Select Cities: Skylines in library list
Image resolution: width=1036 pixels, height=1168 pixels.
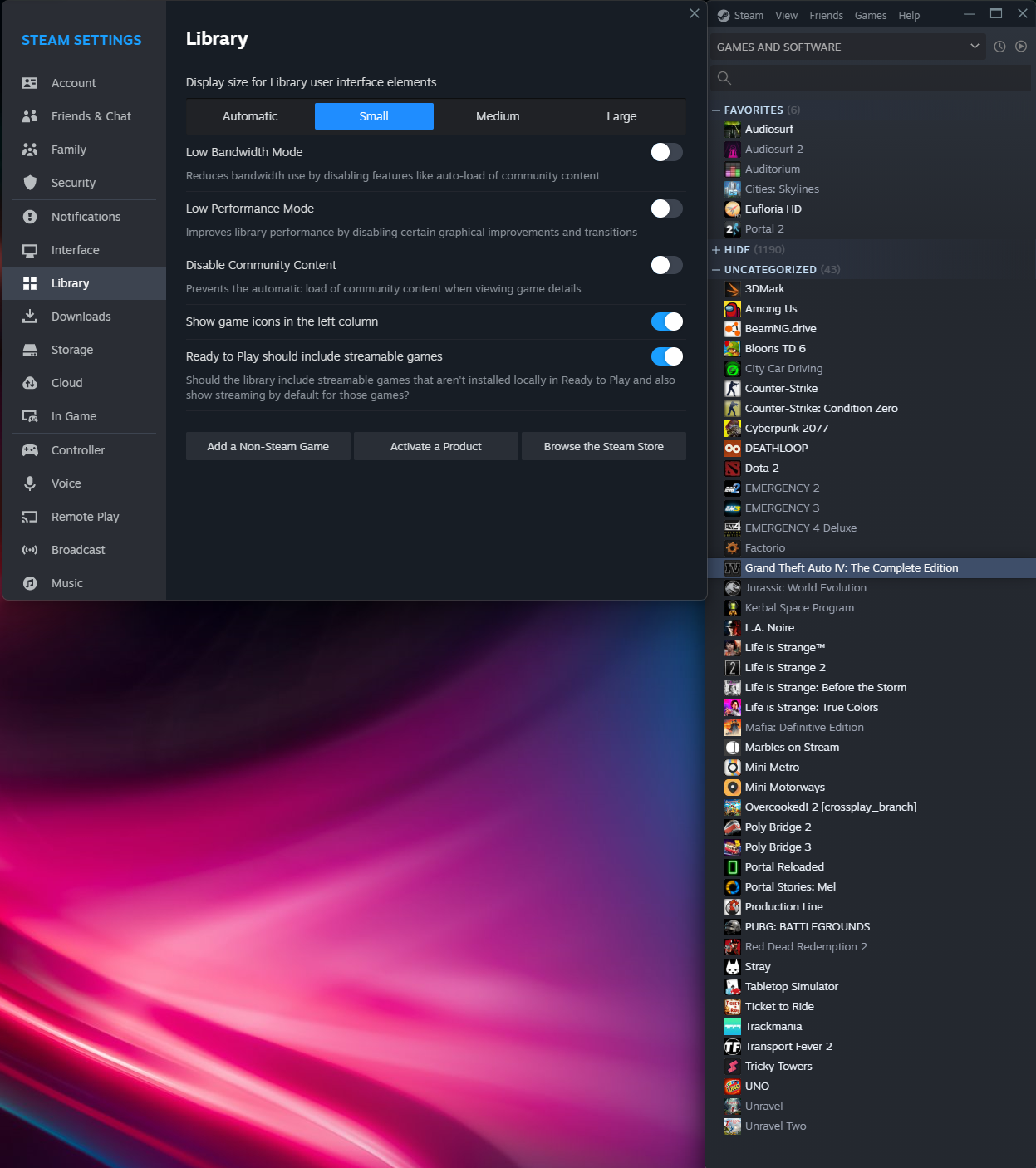coord(872,189)
